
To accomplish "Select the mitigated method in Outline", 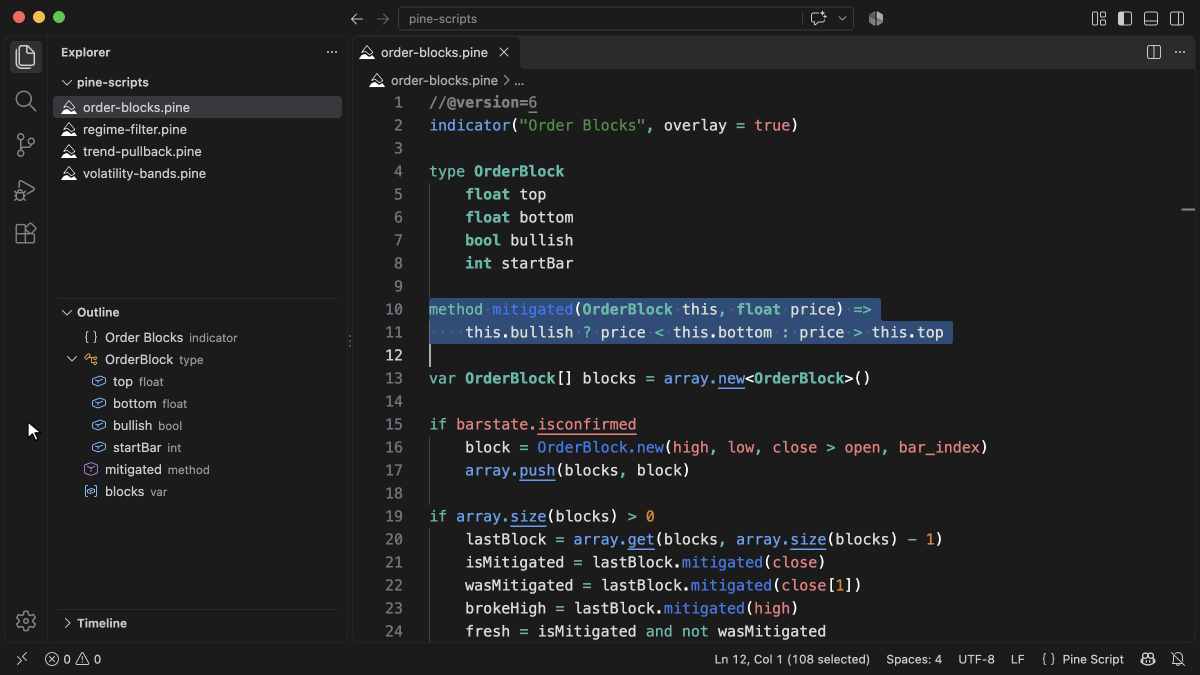I will tap(198, 469).
